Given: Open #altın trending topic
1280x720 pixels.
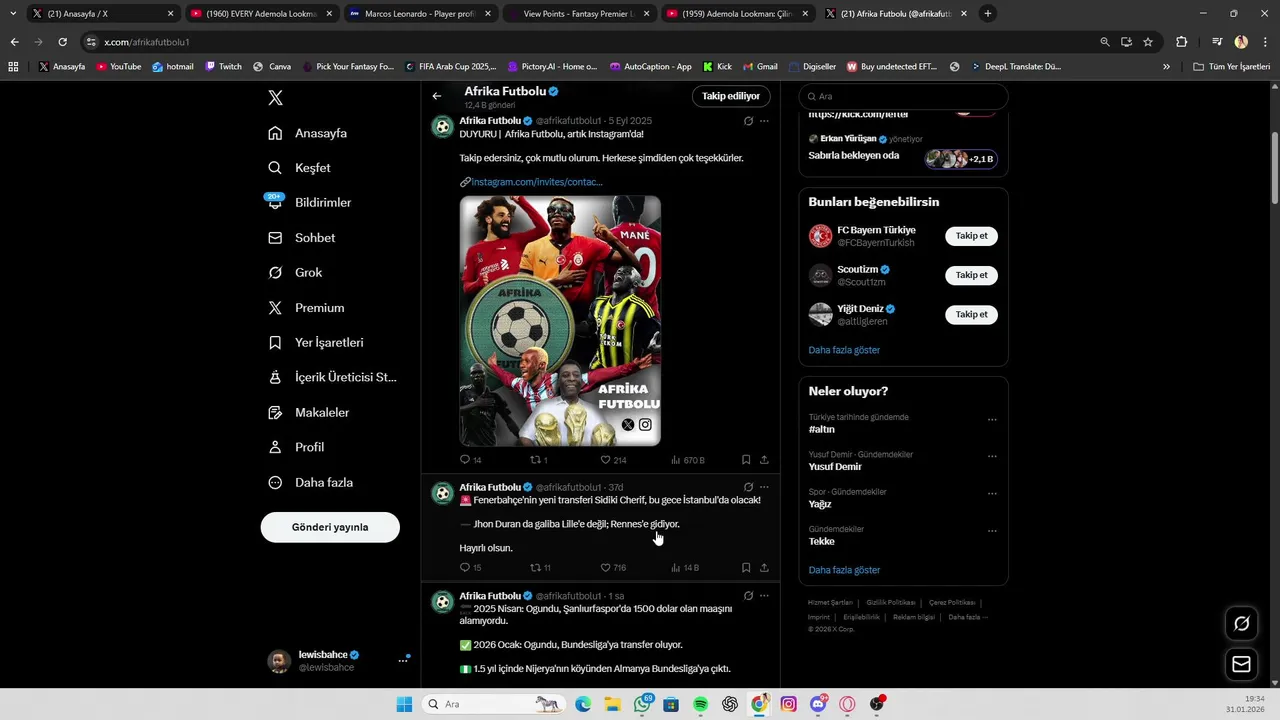Looking at the screenshot, I should [822, 429].
